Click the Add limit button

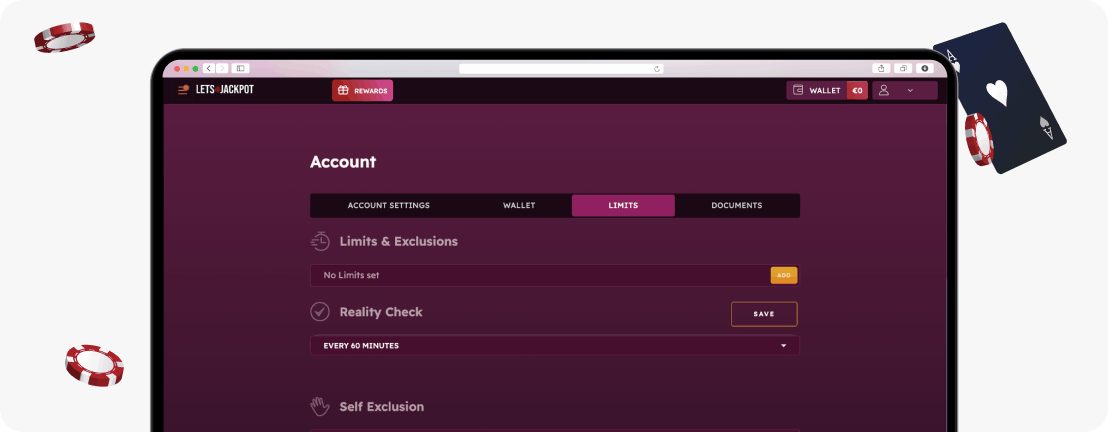[x=784, y=275]
